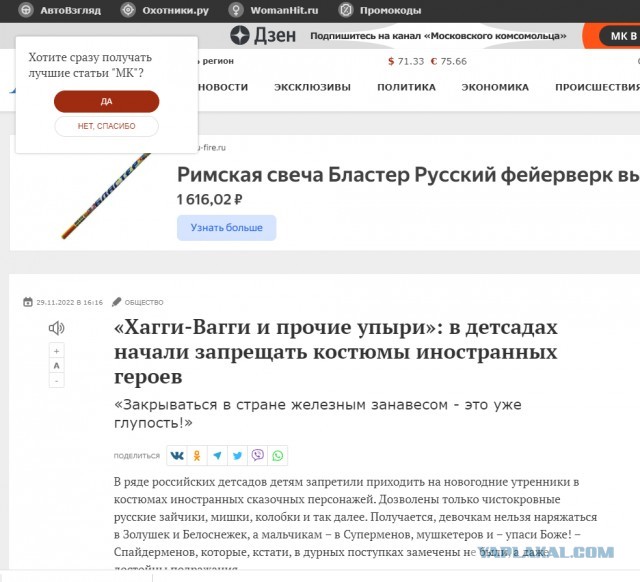Viewport: 640px width, 582px height.
Task: Decline with НЕТ, СПАСИБО button
Action: click(x=107, y=126)
